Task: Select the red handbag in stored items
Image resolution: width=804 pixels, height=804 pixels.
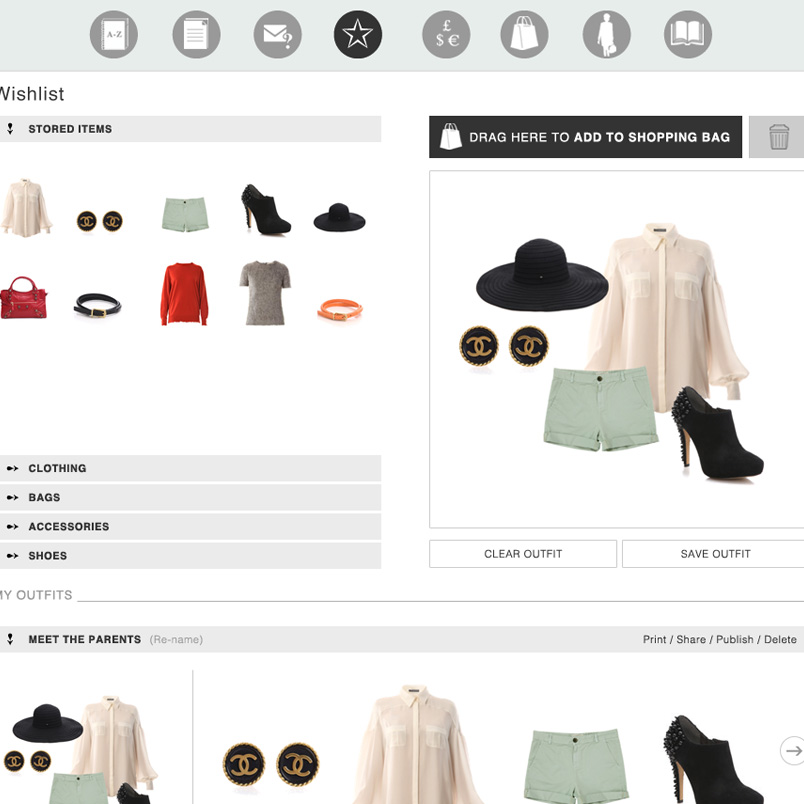Action: [x=23, y=297]
